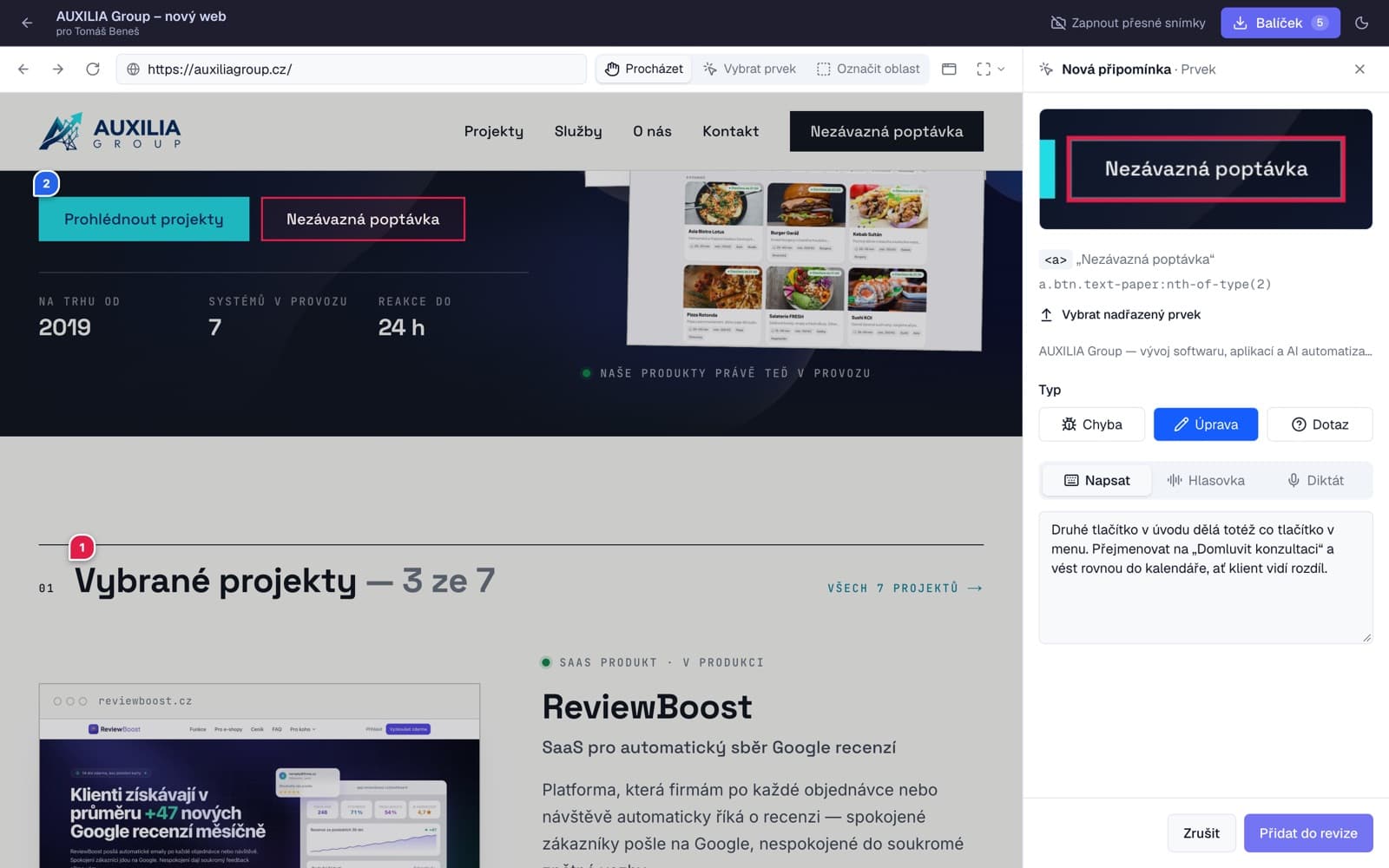Click the AUXILIA Group logo
This screenshot has width=1389, height=868.
coord(110,131)
